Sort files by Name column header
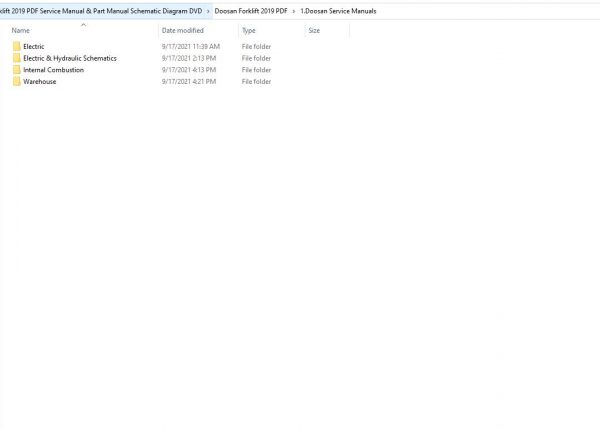This screenshot has width=600, height=430. tap(21, 30)
